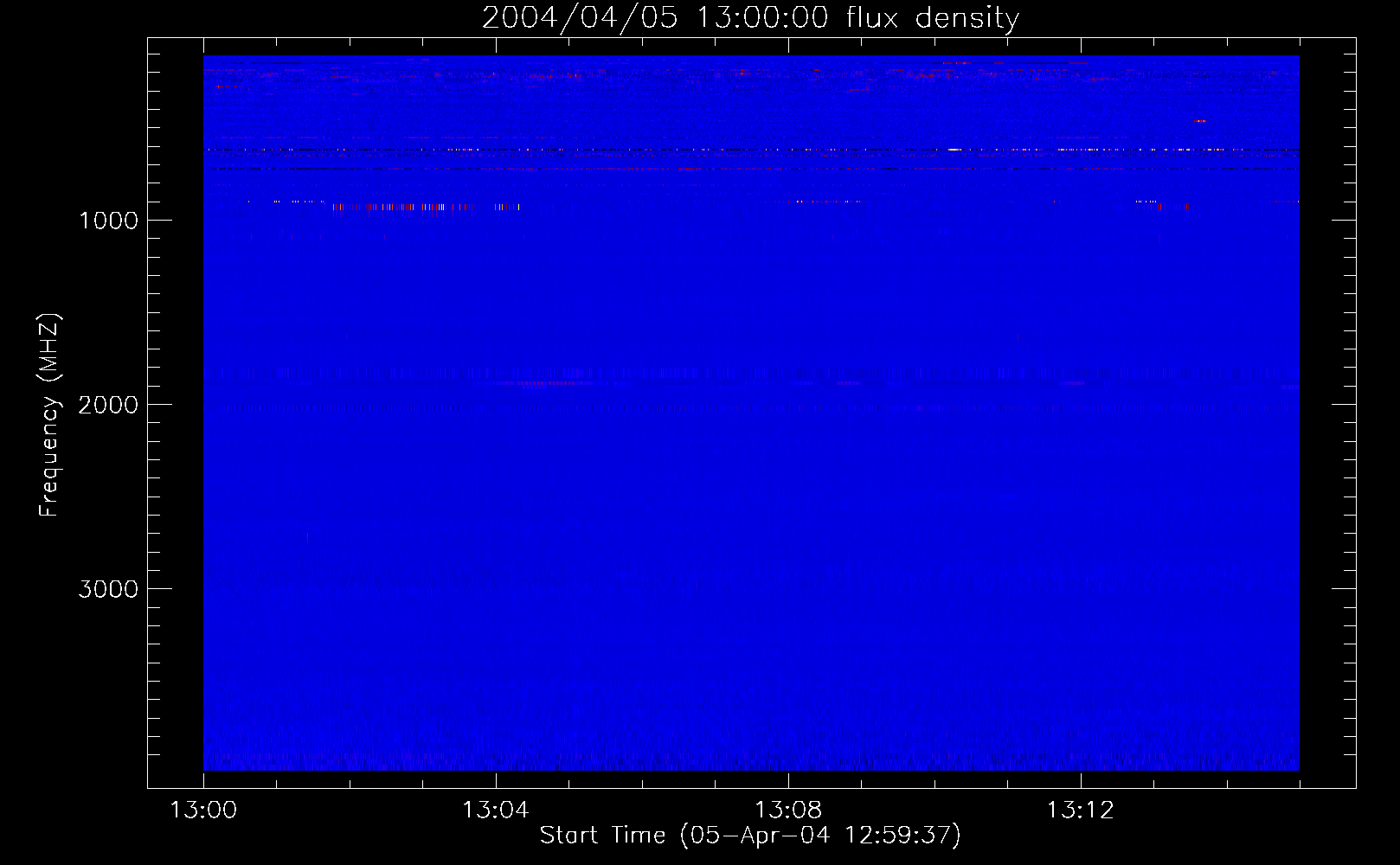Click the 'Start Time (05-Apr-04 12:59:37)' axis label
The image size is (1400, 865).
(750, 836)
